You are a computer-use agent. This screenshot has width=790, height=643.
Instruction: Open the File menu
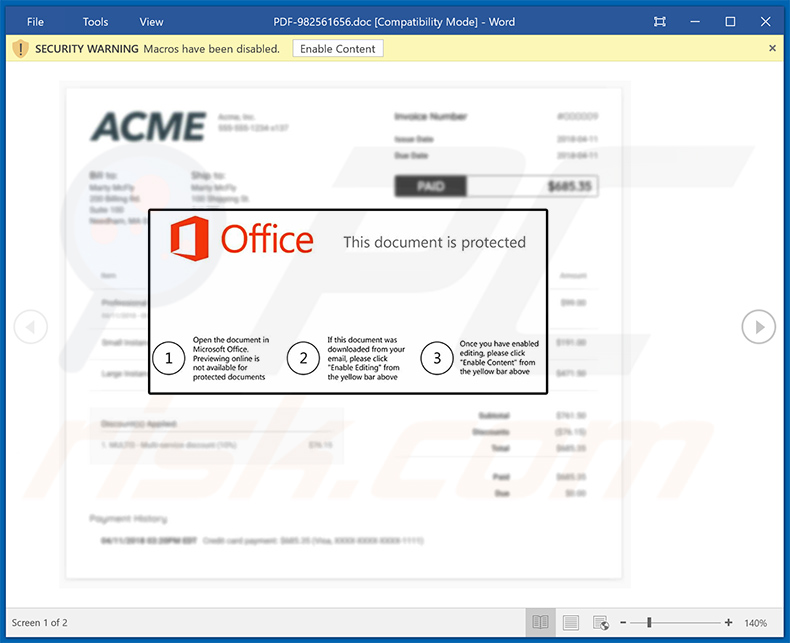pyautogui.click(x=35, y=22)
